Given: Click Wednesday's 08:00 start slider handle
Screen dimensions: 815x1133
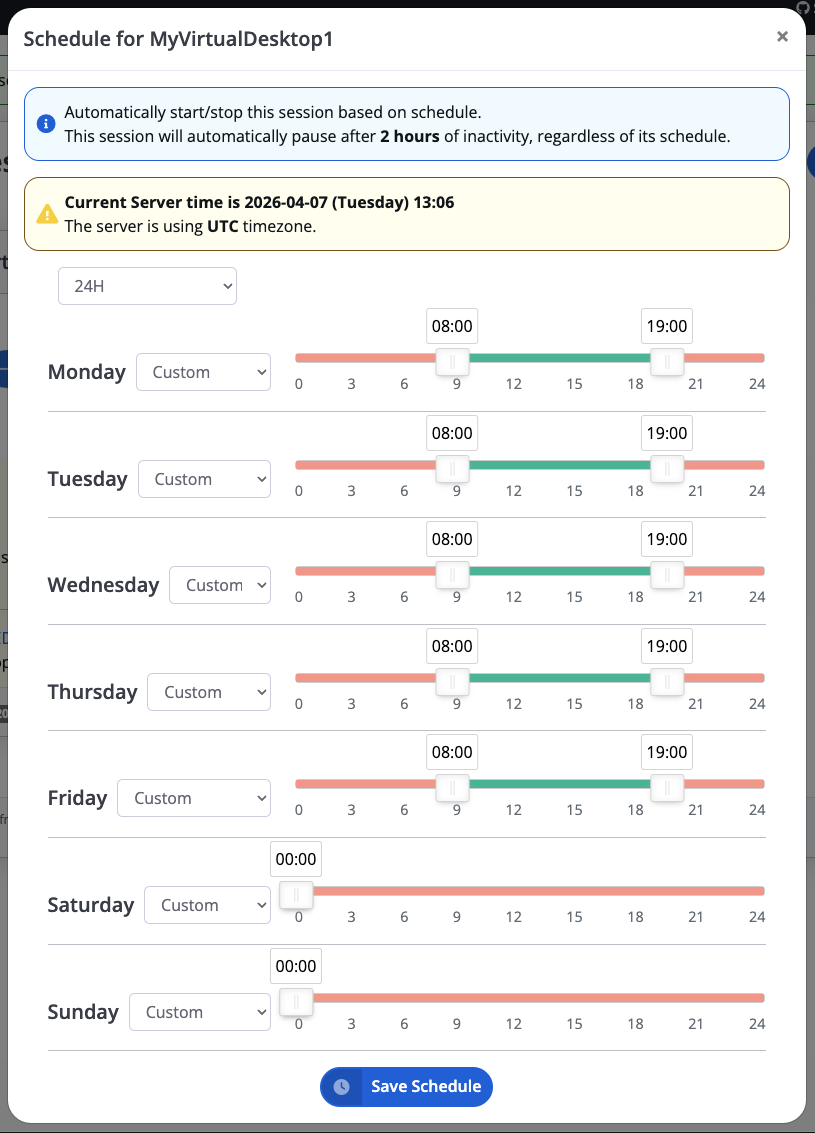Looking at the screenshot, I should [x=452, y=574].
